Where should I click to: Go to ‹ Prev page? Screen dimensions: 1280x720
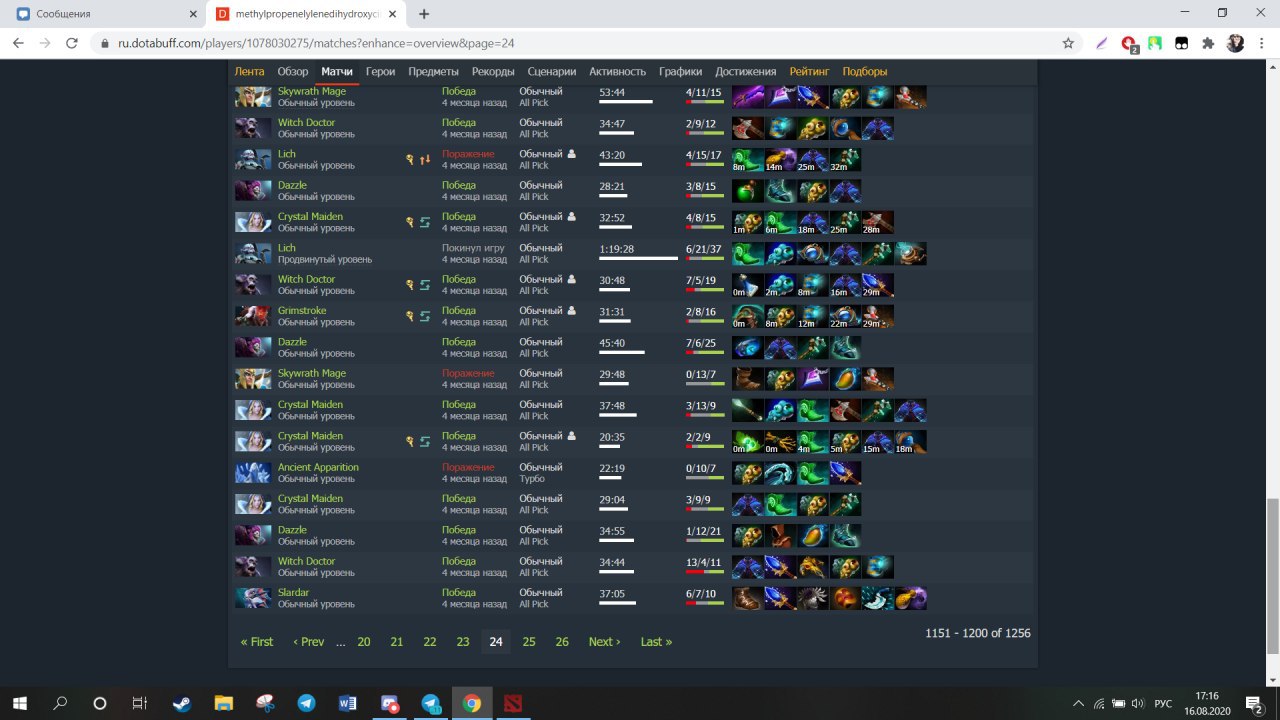coord(309,642)
